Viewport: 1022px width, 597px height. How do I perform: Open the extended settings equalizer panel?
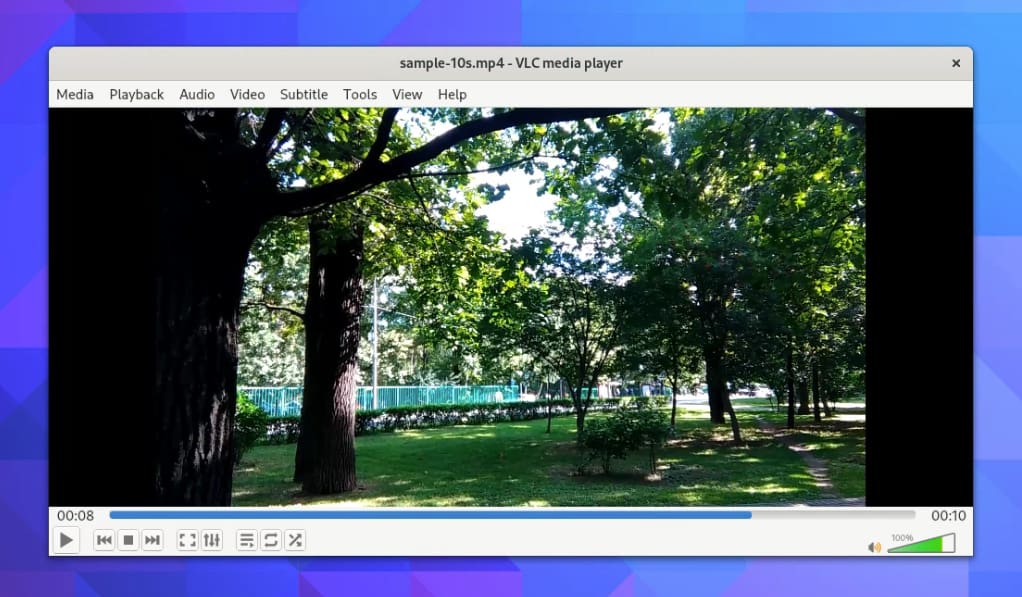[x=211, y=540]
